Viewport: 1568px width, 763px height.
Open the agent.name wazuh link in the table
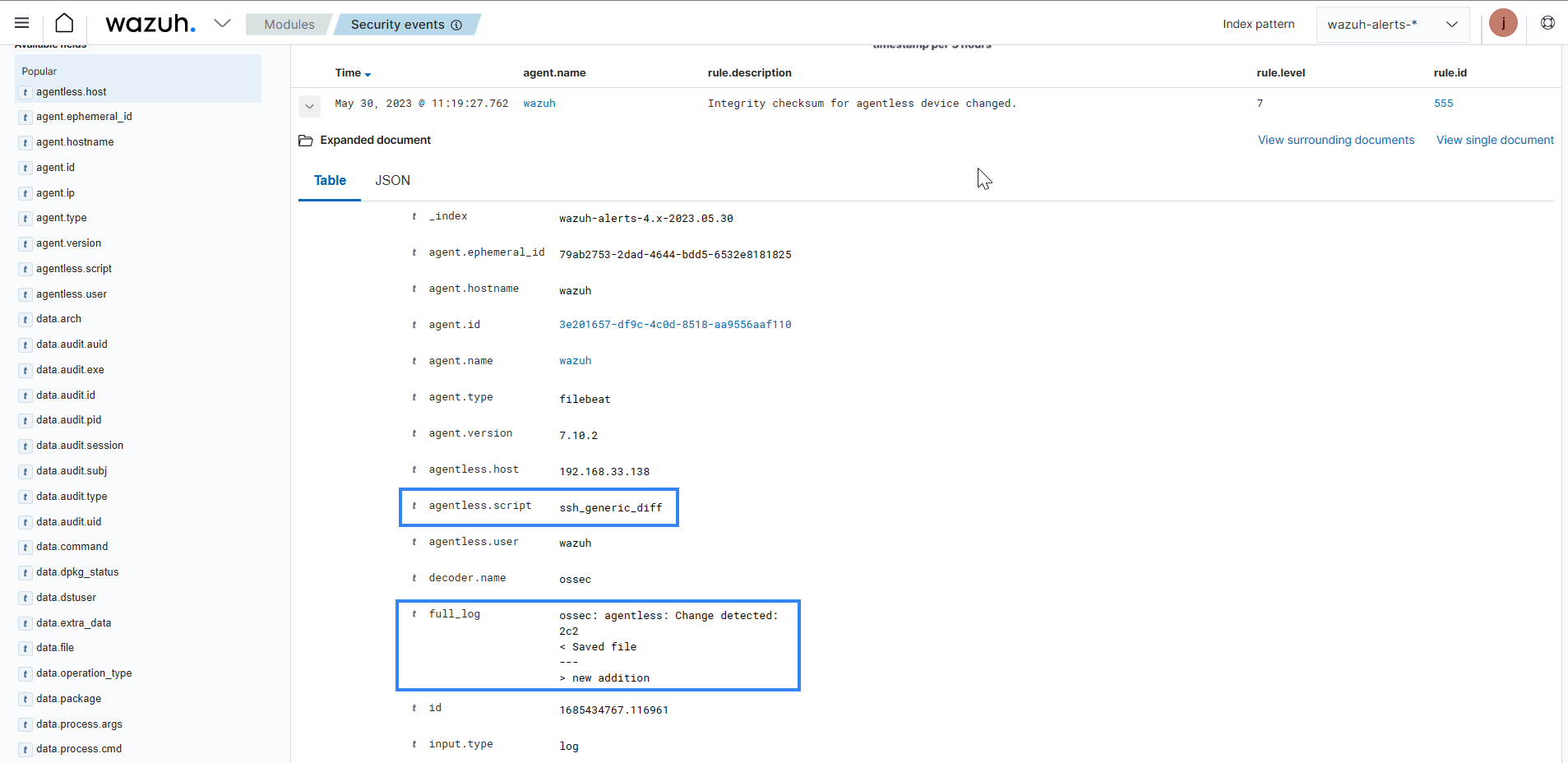[x=575, y=361]
